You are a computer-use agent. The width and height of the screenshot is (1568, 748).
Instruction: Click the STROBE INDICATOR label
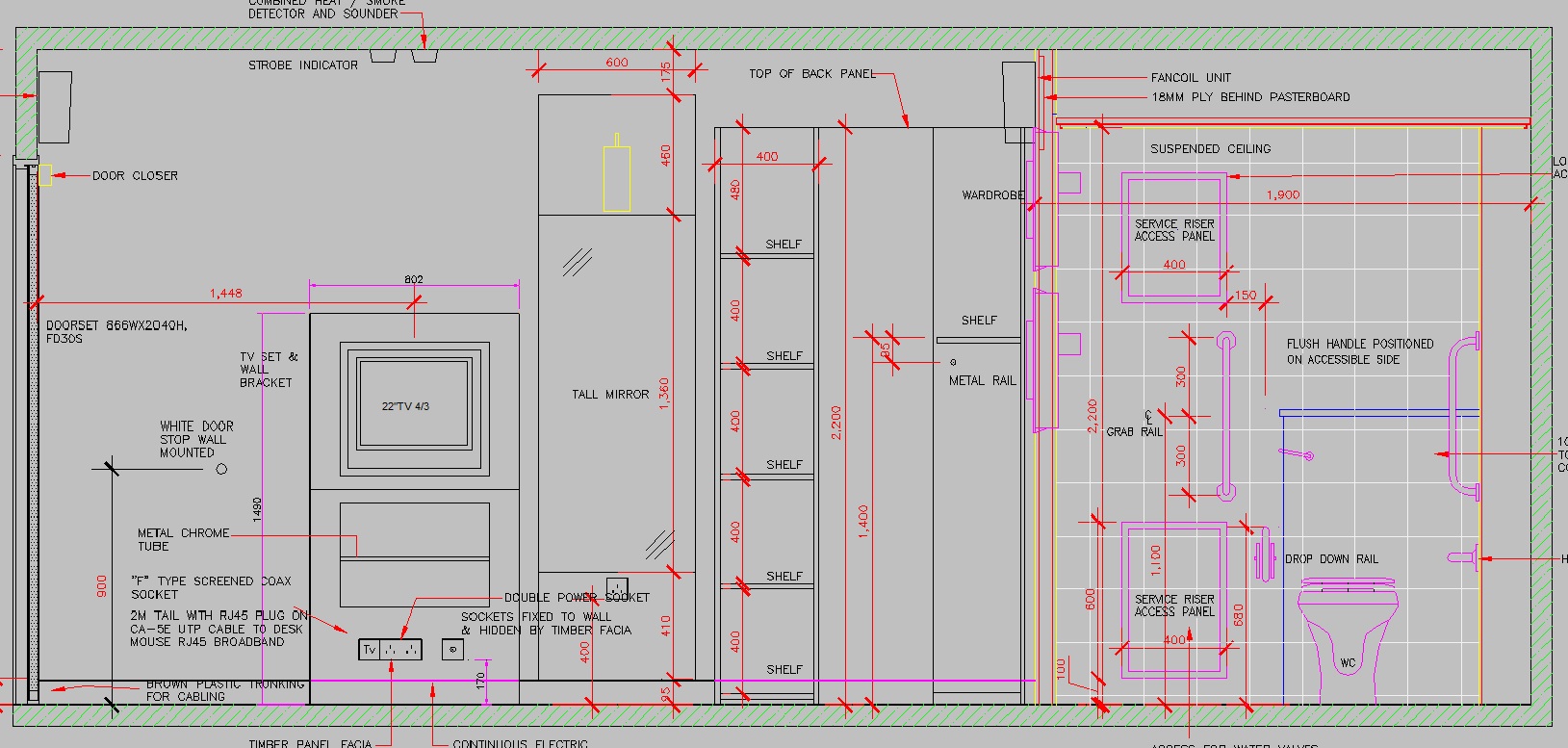point(303,65)
